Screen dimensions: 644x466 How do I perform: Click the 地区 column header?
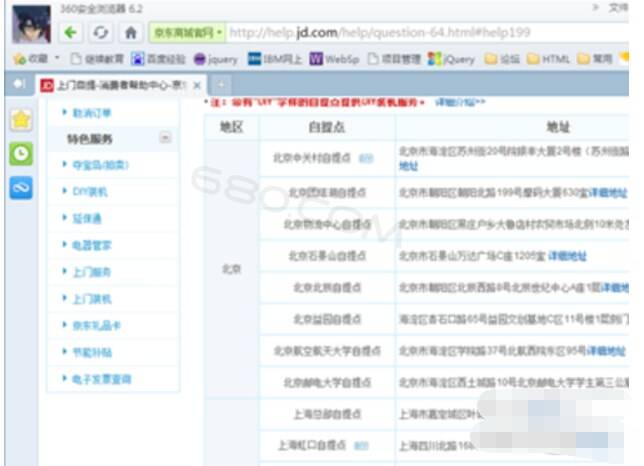pyautogui.click(x=232, y=127)
